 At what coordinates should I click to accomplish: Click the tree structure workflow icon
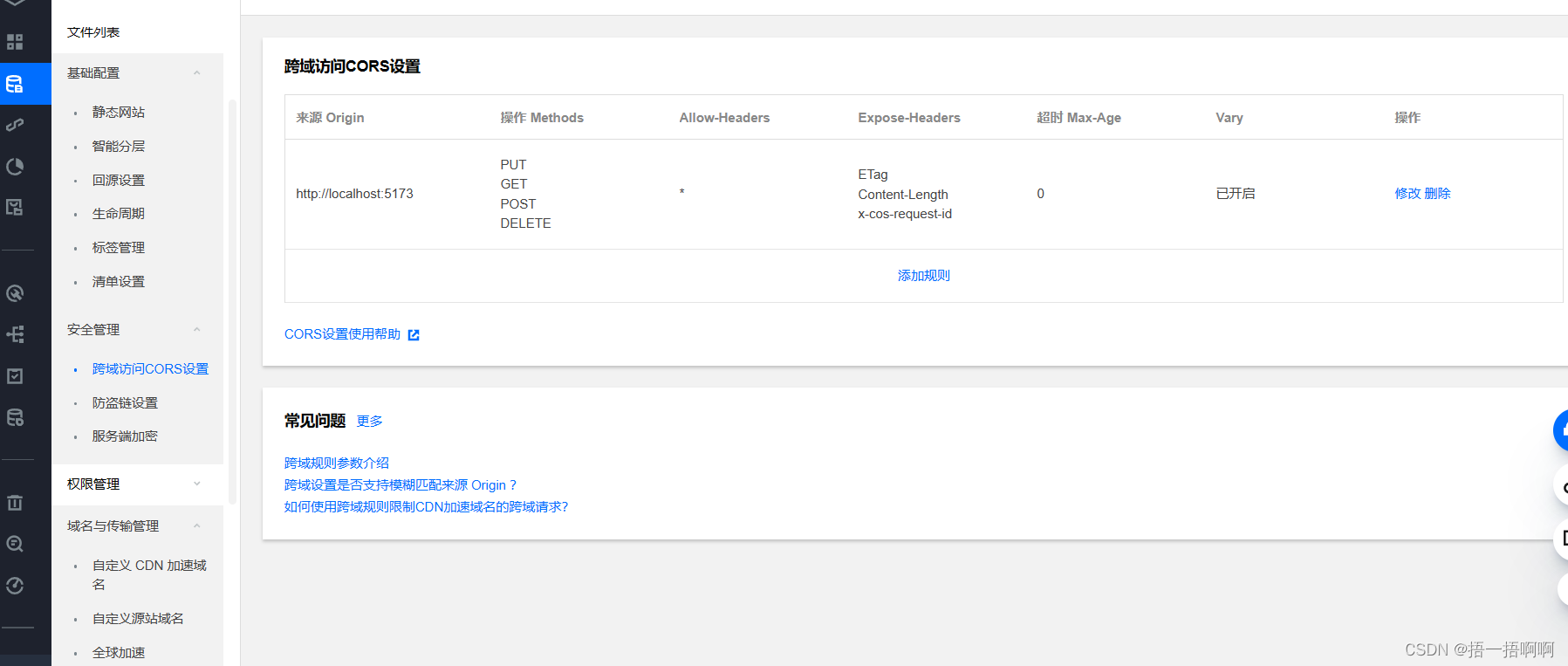click(15, 334)
